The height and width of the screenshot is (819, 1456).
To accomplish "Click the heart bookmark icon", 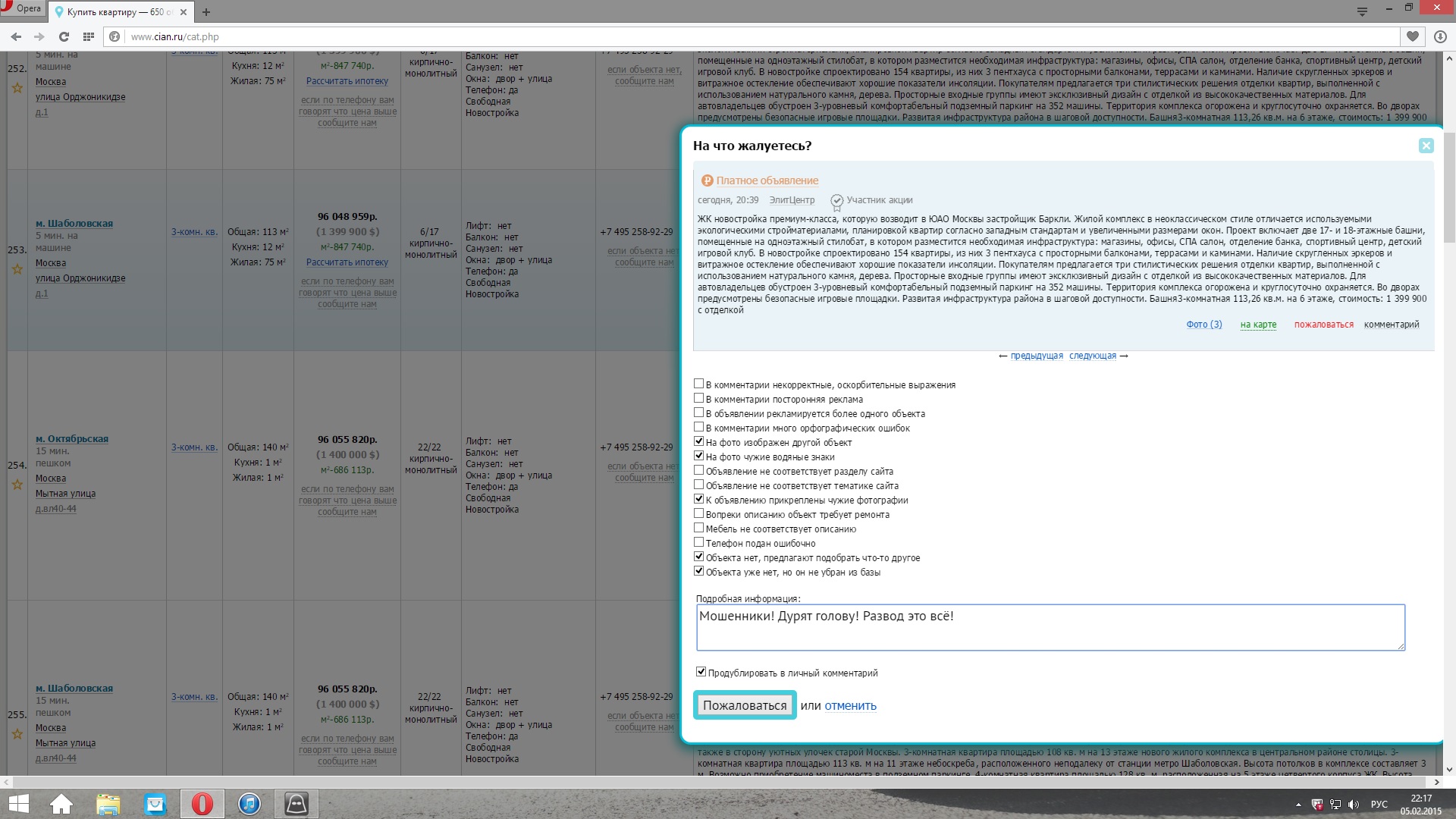I will coord(1412,36).
